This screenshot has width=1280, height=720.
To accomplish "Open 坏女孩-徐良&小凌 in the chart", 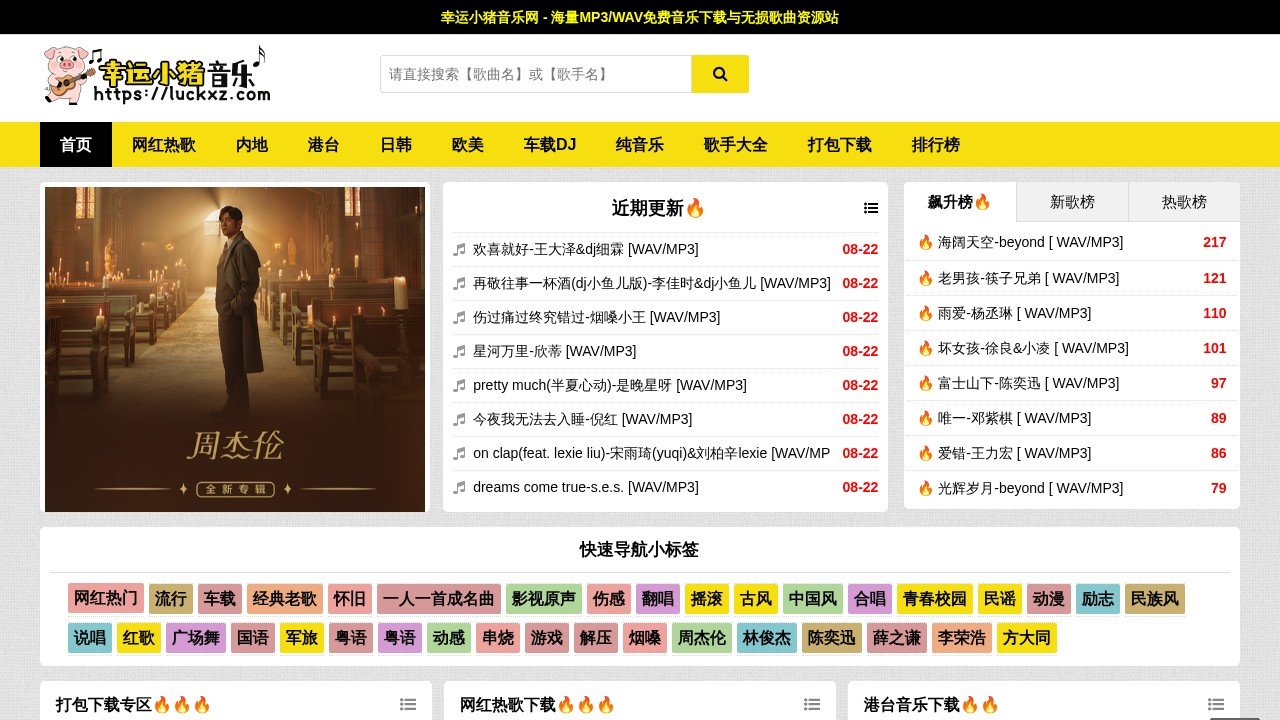I will (1033, 348).
